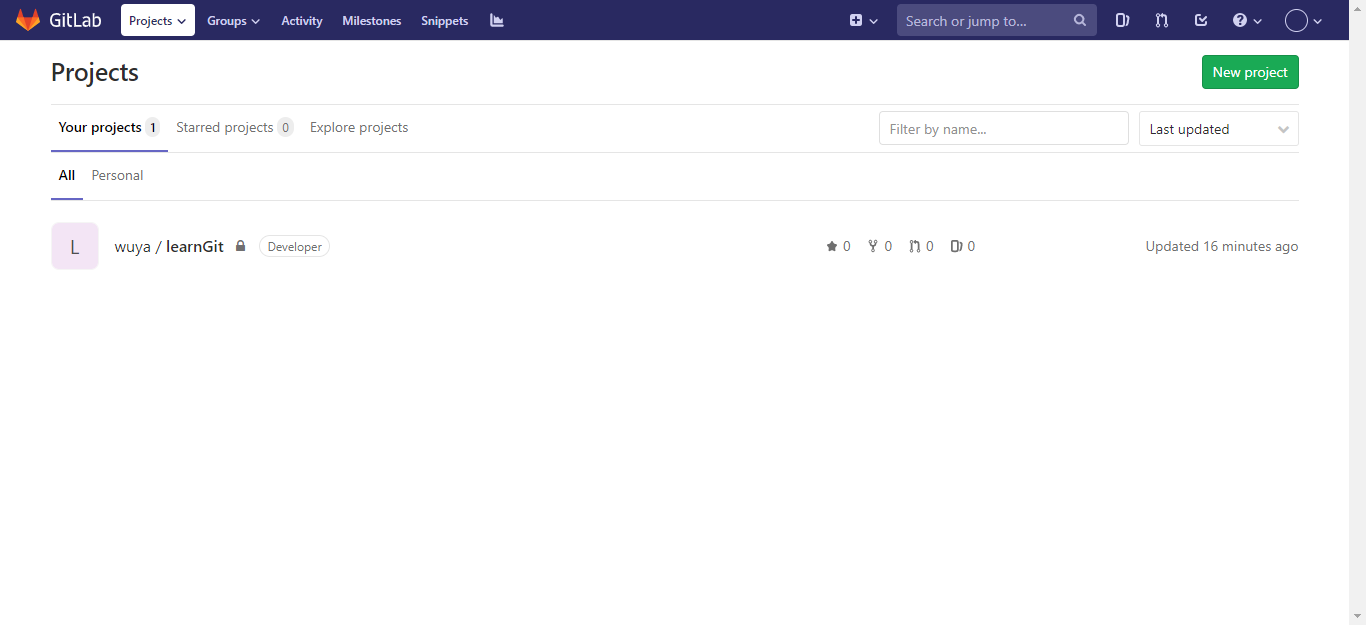Open the to-do list checkmark icon

pyautogui.click(x=1202, y=20)
